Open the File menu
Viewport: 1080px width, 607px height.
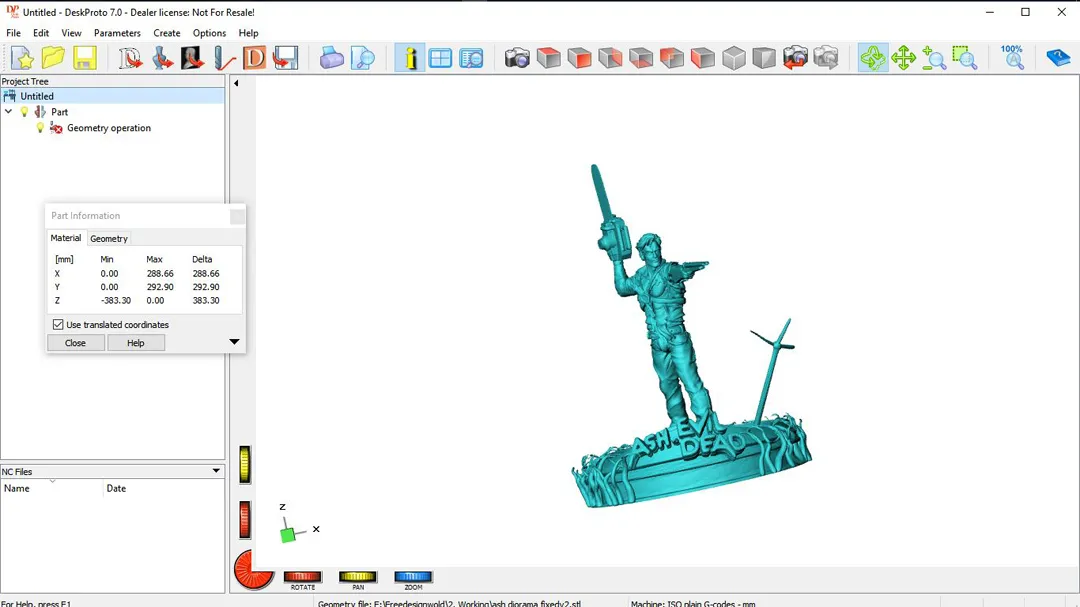[13, 33]
